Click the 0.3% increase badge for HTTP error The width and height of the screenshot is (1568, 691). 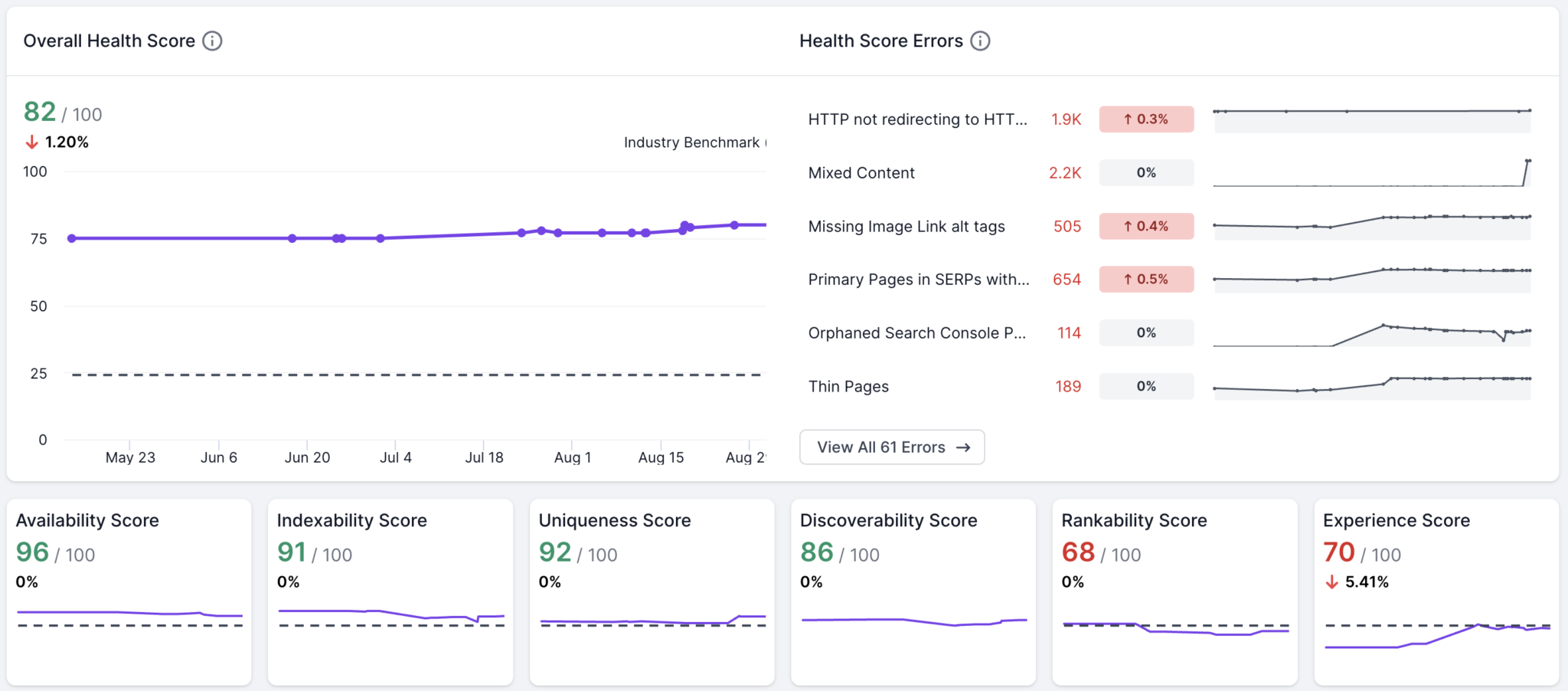(1146, 120)
